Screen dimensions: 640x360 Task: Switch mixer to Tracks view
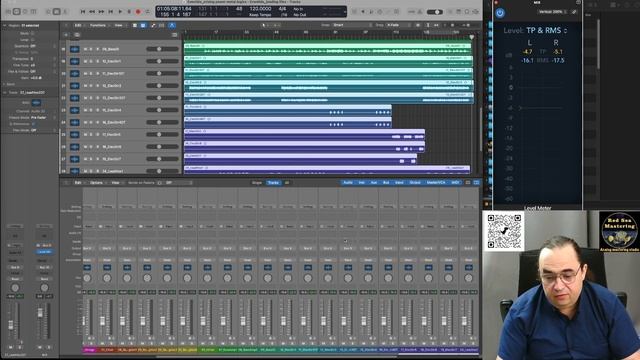point(273,183)
